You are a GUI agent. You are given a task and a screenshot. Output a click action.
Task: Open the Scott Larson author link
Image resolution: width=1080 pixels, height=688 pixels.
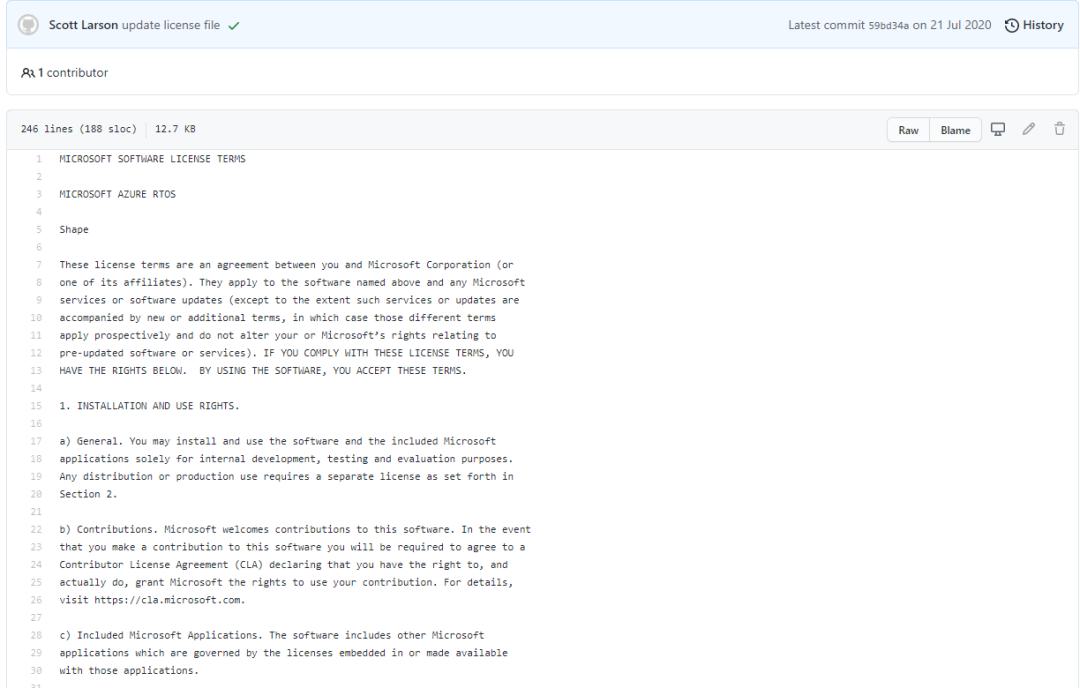tap(83, 25)
